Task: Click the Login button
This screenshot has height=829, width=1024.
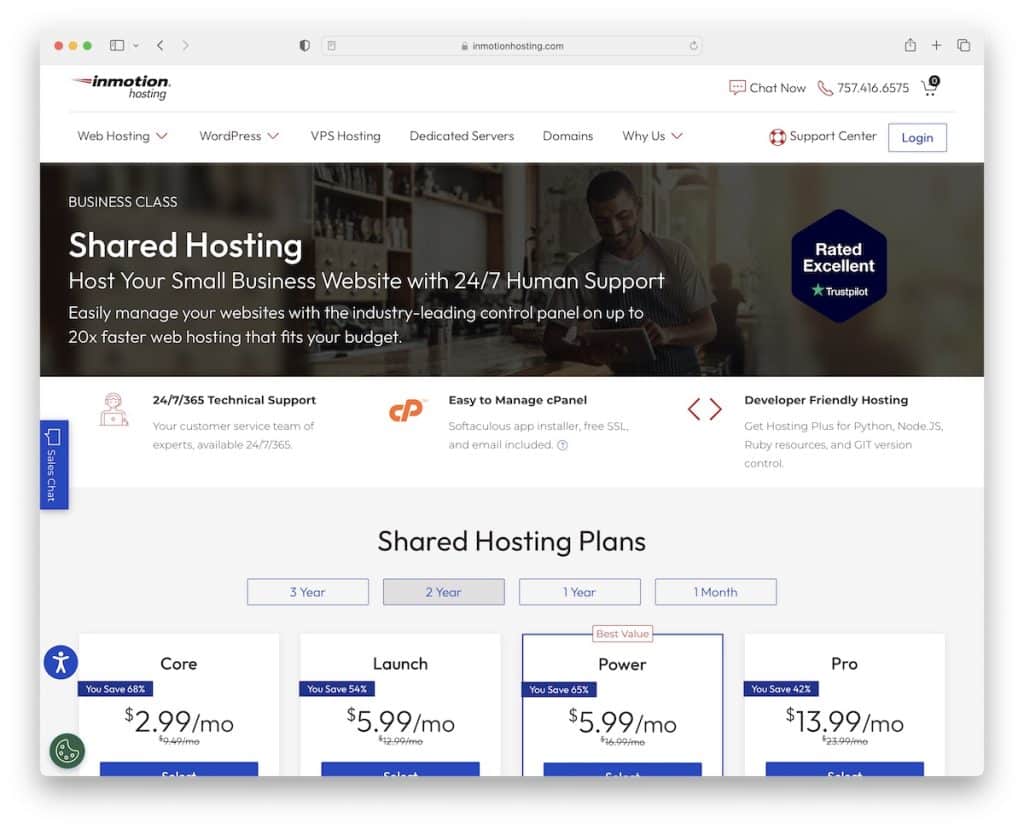Action: click(917, 137)
